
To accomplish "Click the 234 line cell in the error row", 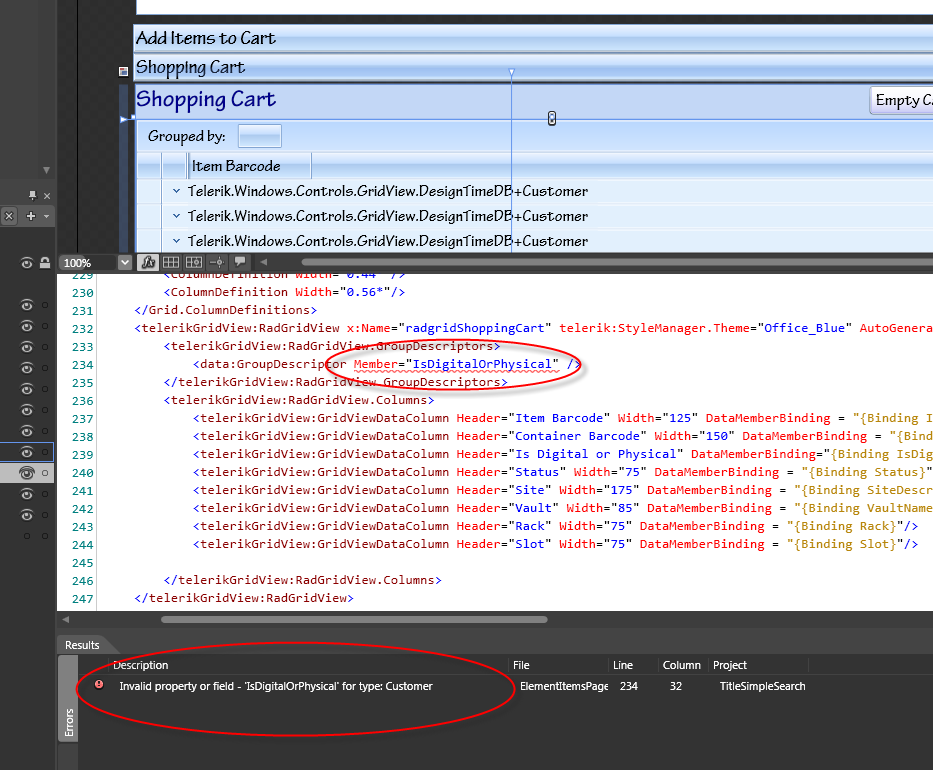I will coord(628,686).
